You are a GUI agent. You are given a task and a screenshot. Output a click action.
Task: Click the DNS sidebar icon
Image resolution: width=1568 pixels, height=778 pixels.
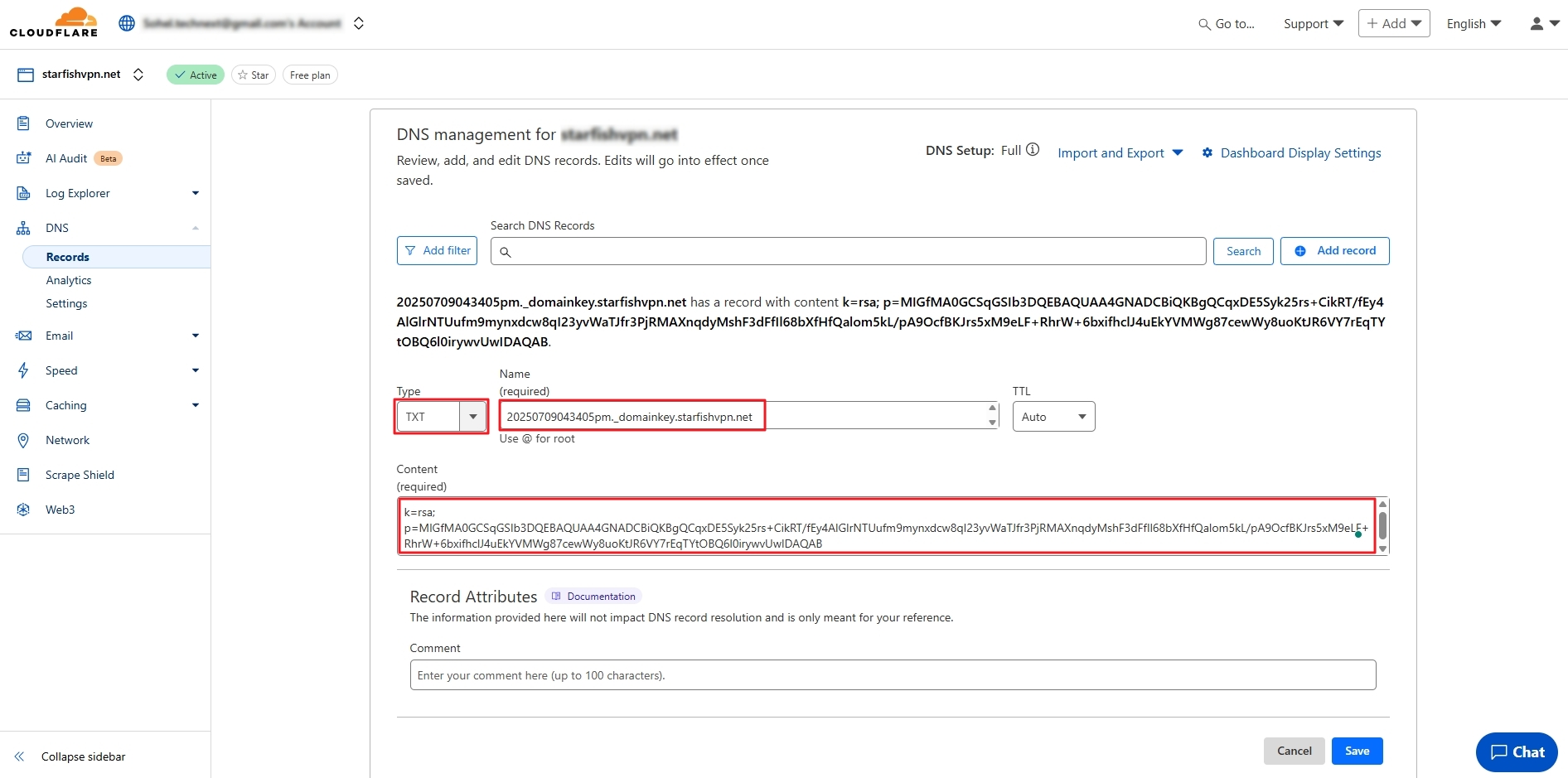pyautogui.click(x=23, y=228)
